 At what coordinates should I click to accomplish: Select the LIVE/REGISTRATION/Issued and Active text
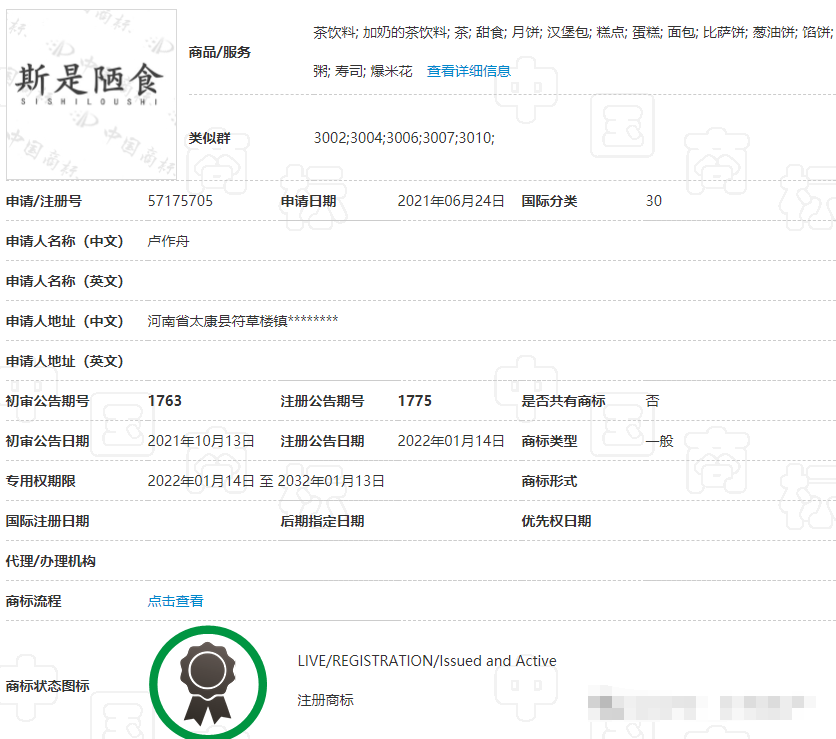[x=427, y=661]
